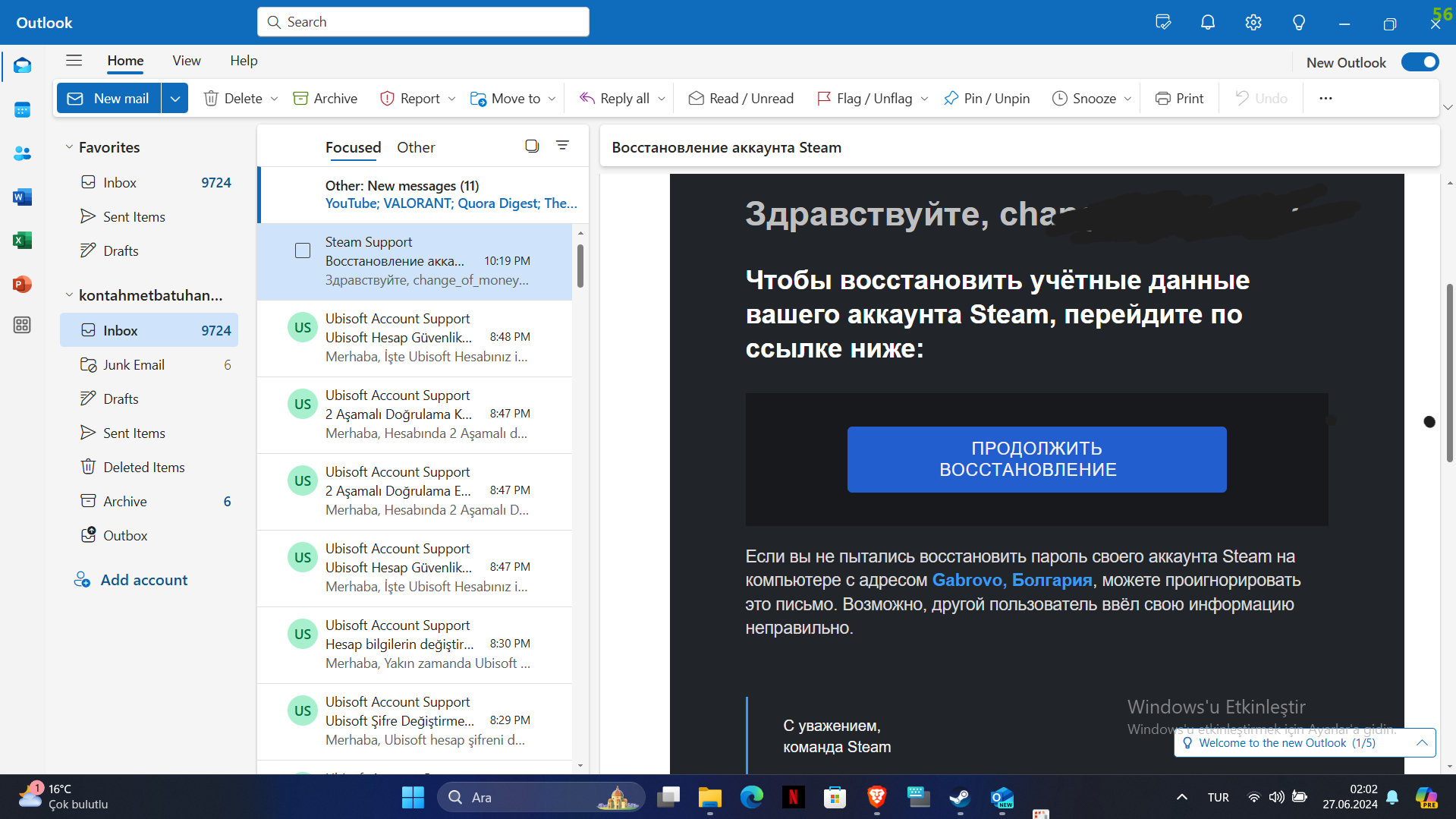Print the selected email
The image size is (1456, 819).
pyautogui.click(x=1179, y=98)
